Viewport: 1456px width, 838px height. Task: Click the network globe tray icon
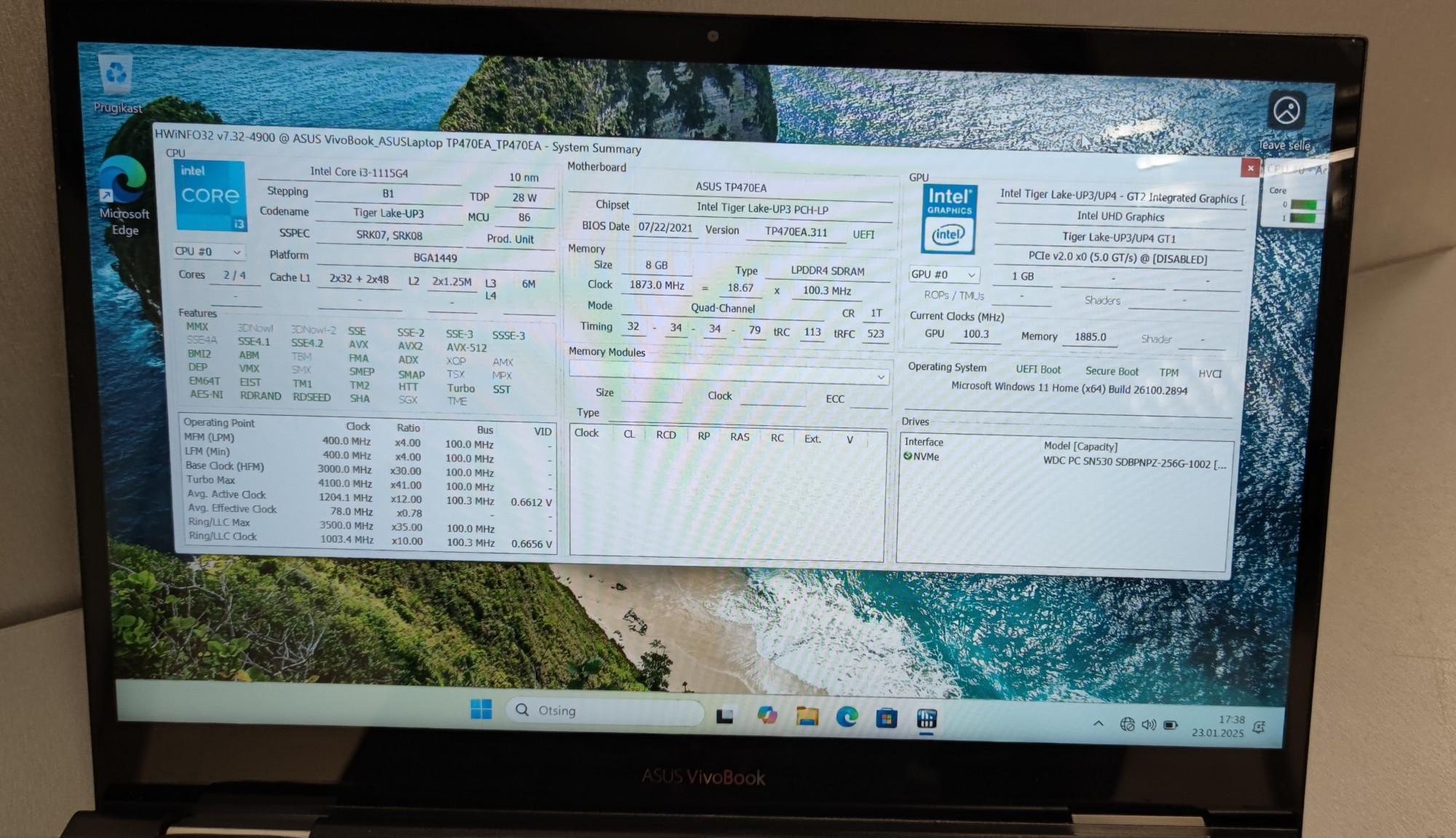click(1127, 724)
